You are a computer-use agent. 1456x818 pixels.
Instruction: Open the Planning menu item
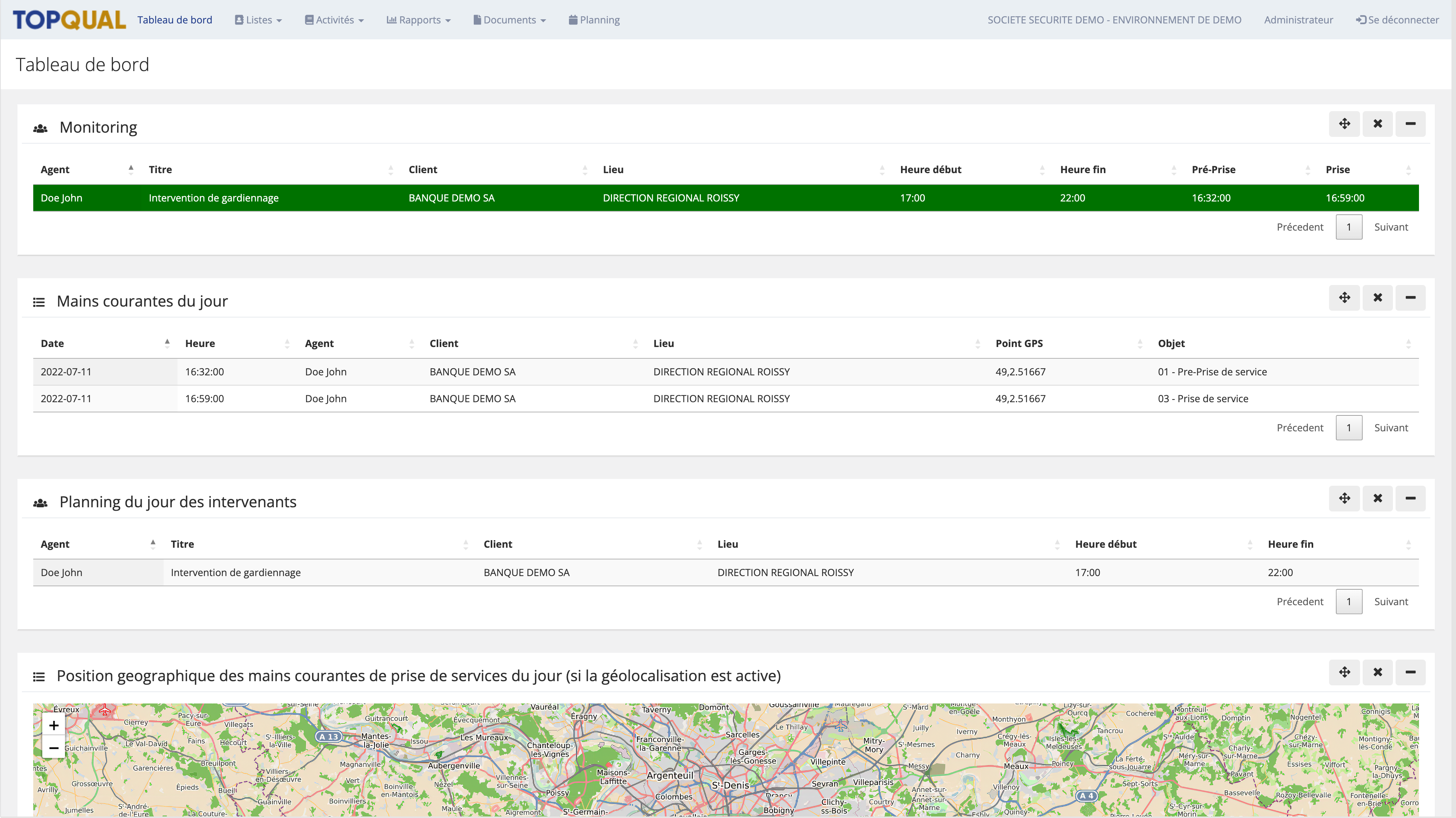pyautogui.click(x=594, y=20)
